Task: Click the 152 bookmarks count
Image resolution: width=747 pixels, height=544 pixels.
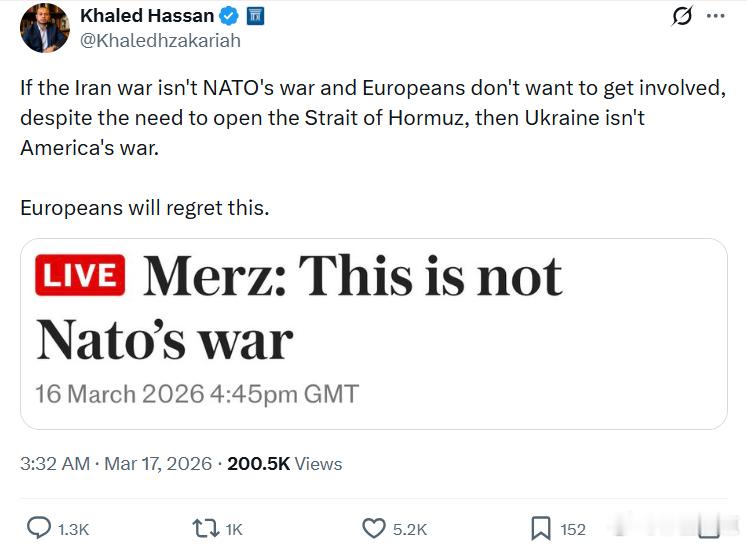Action: [573, 529]
